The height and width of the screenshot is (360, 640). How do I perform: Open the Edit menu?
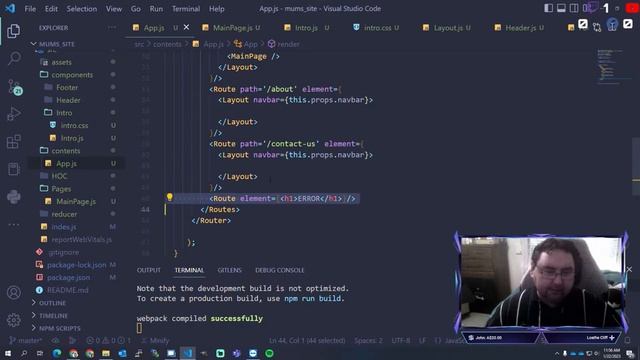51,9
